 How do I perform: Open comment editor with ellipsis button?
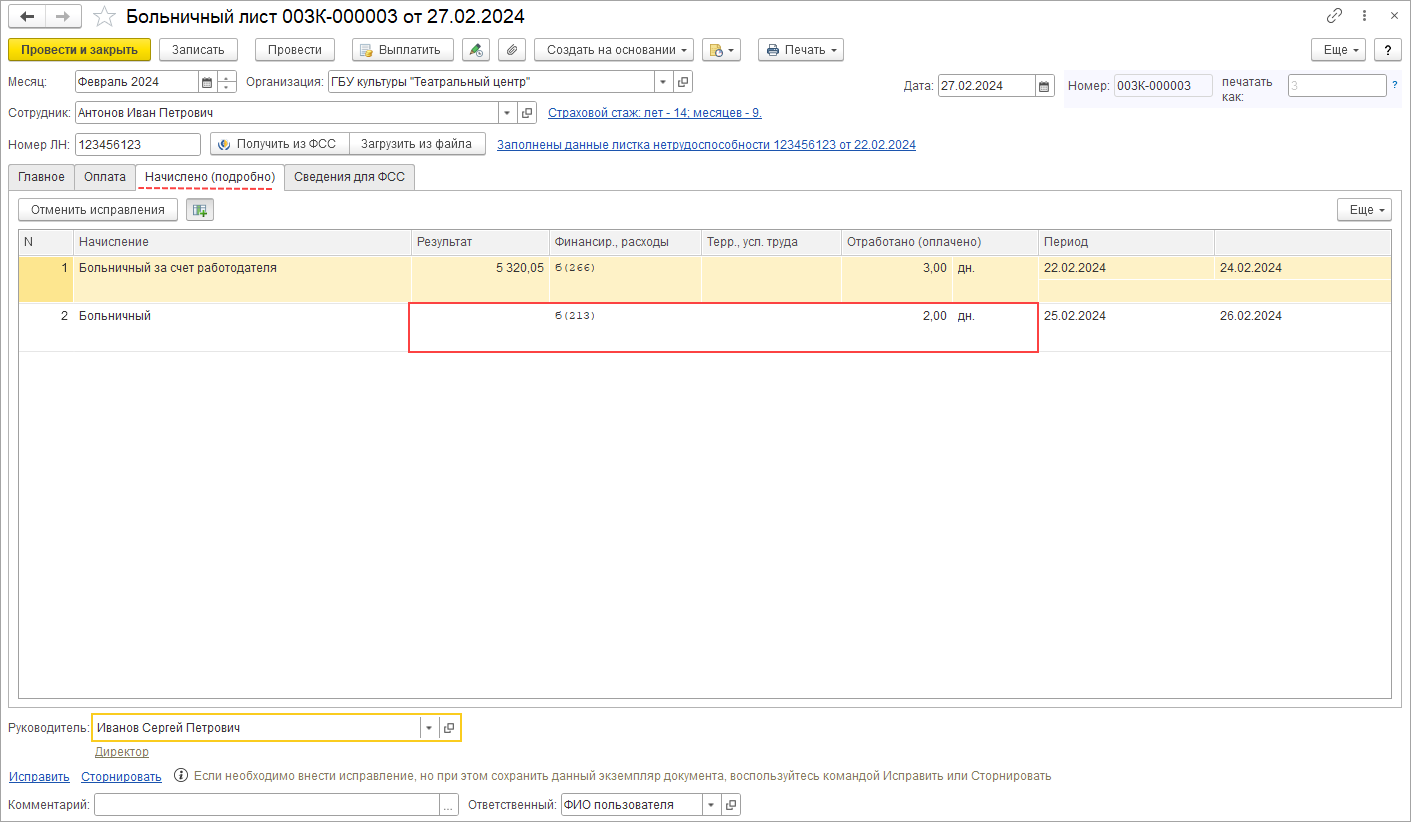point(449,805)
